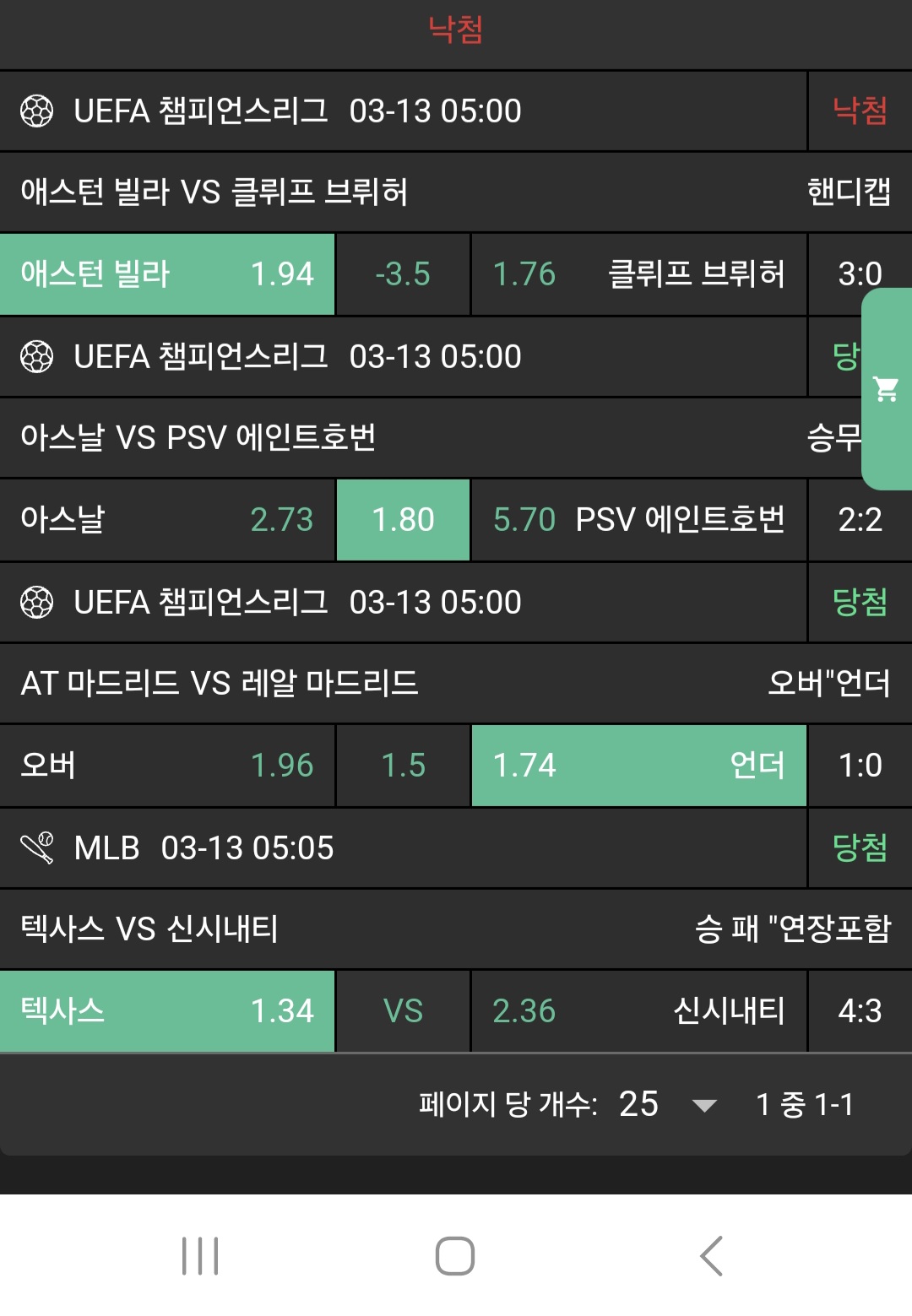The width and height of the screenshot is (912, 1316).
Task: Select the draw 1.80 odds cell
Action: click(x=403, y=520)
